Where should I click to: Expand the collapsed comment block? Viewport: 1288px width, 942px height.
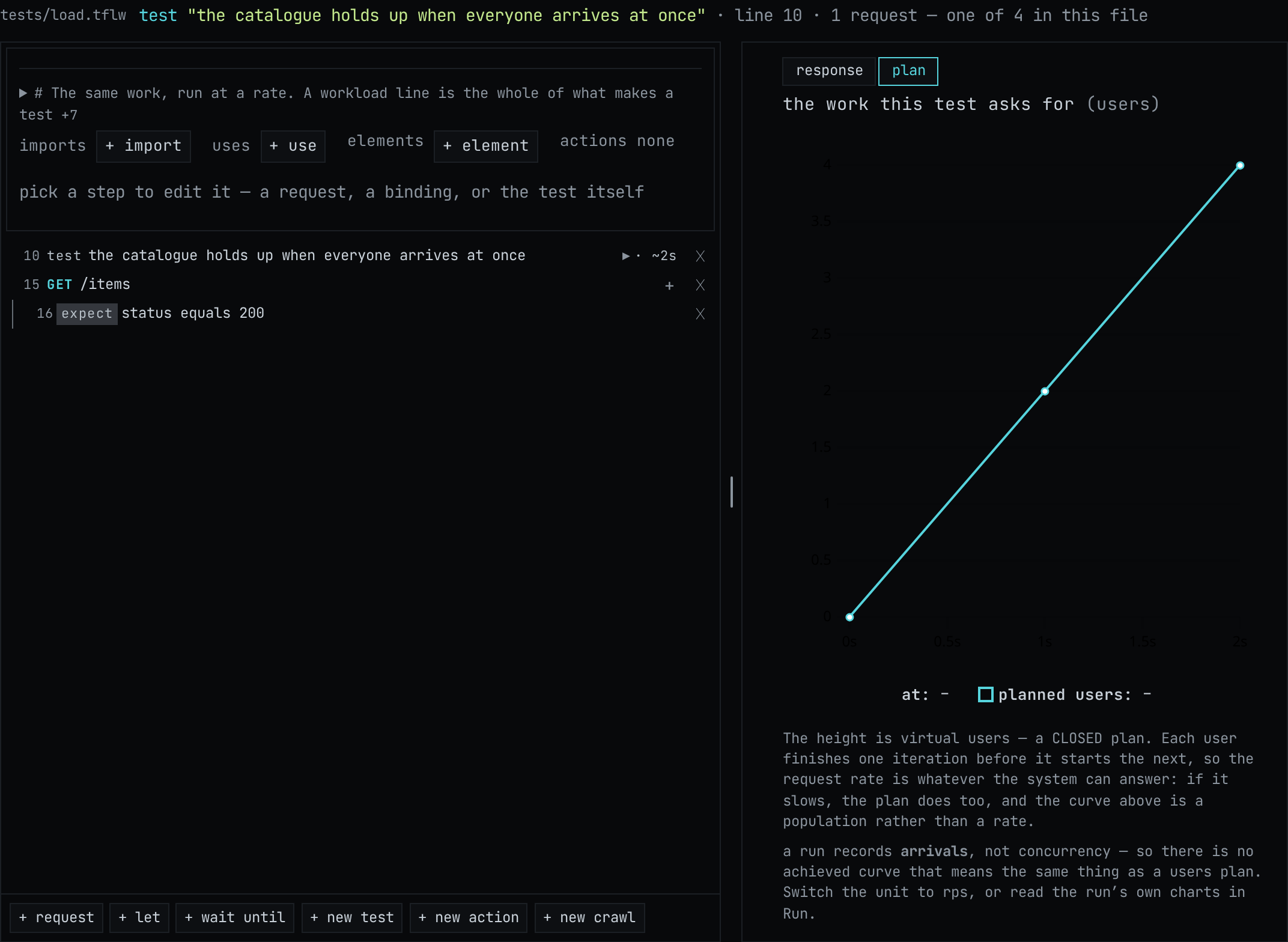[23, 93]
